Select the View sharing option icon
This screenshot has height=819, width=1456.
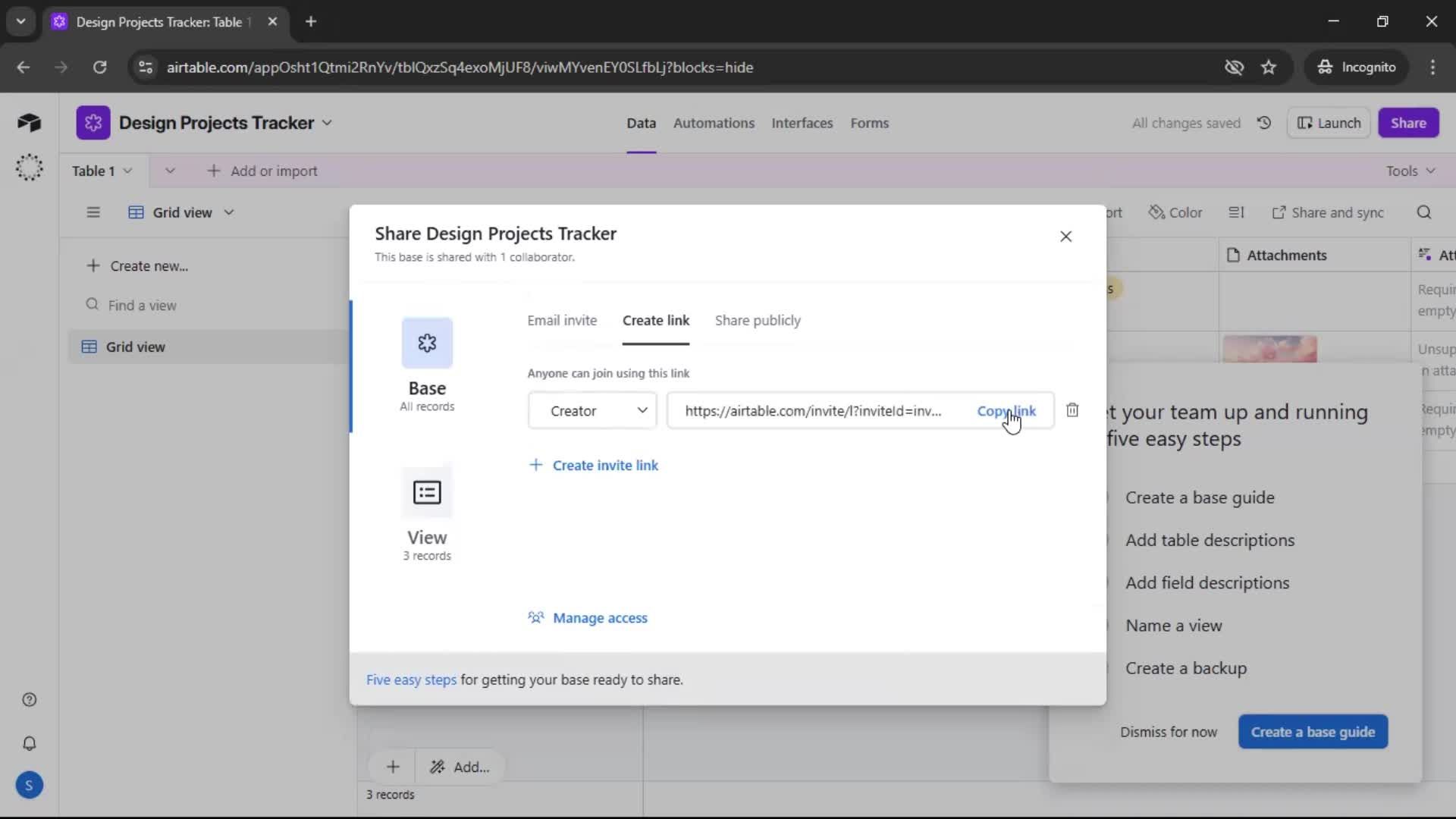(x=427, y=492)
